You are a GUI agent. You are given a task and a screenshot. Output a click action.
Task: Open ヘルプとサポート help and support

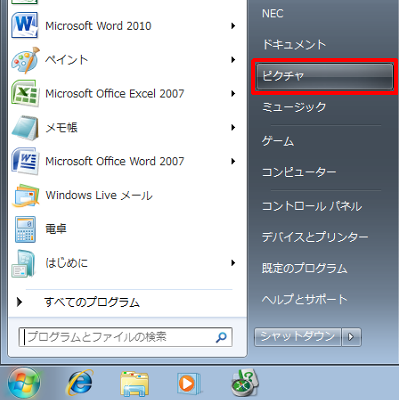pos(305,299)
